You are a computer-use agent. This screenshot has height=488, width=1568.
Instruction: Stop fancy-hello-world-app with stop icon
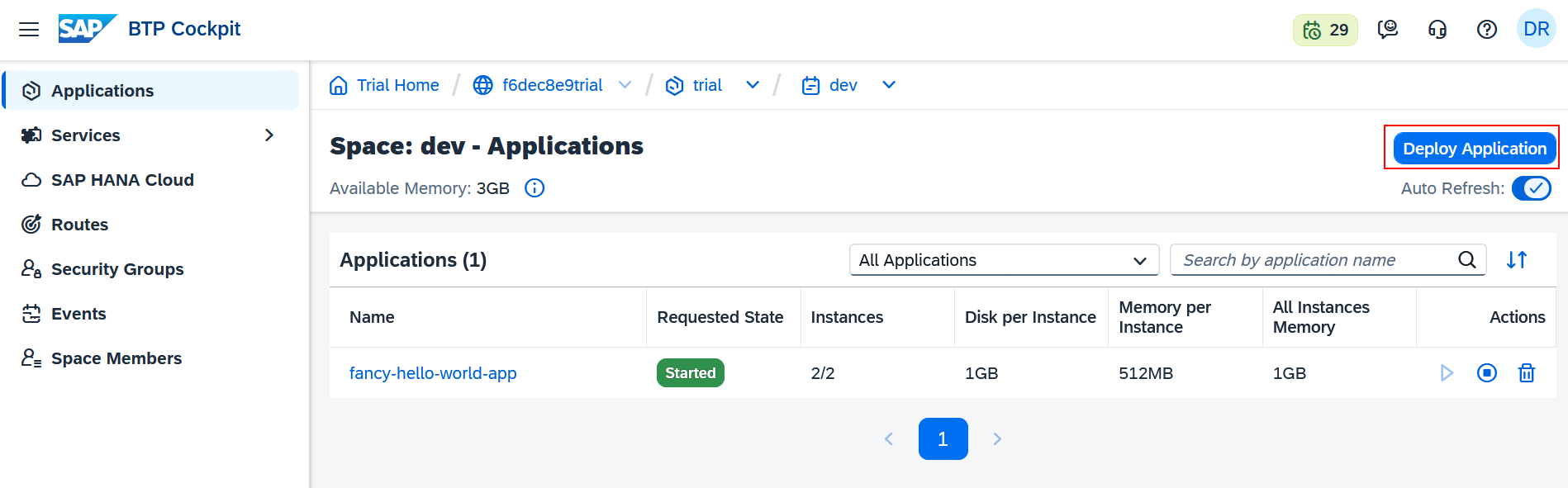(x=1487, y=373)
